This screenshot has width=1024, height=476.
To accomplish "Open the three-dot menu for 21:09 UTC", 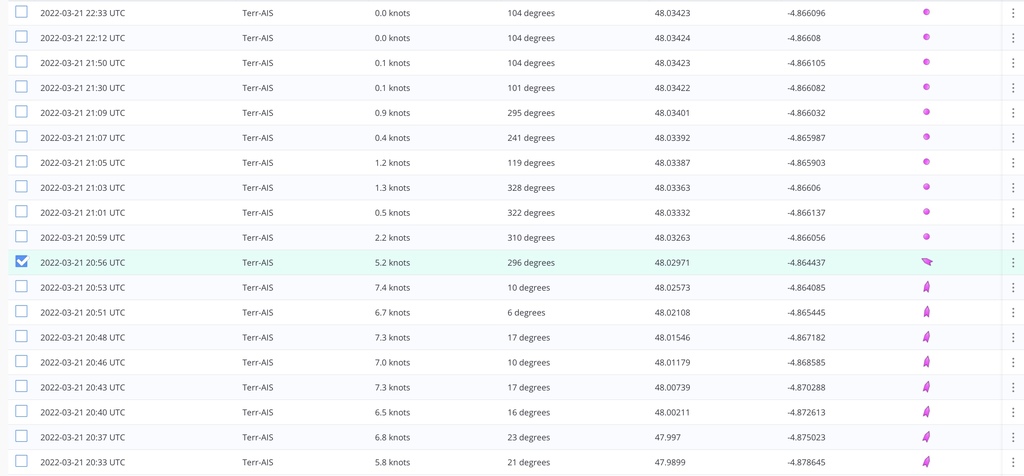I will 1013,113.
